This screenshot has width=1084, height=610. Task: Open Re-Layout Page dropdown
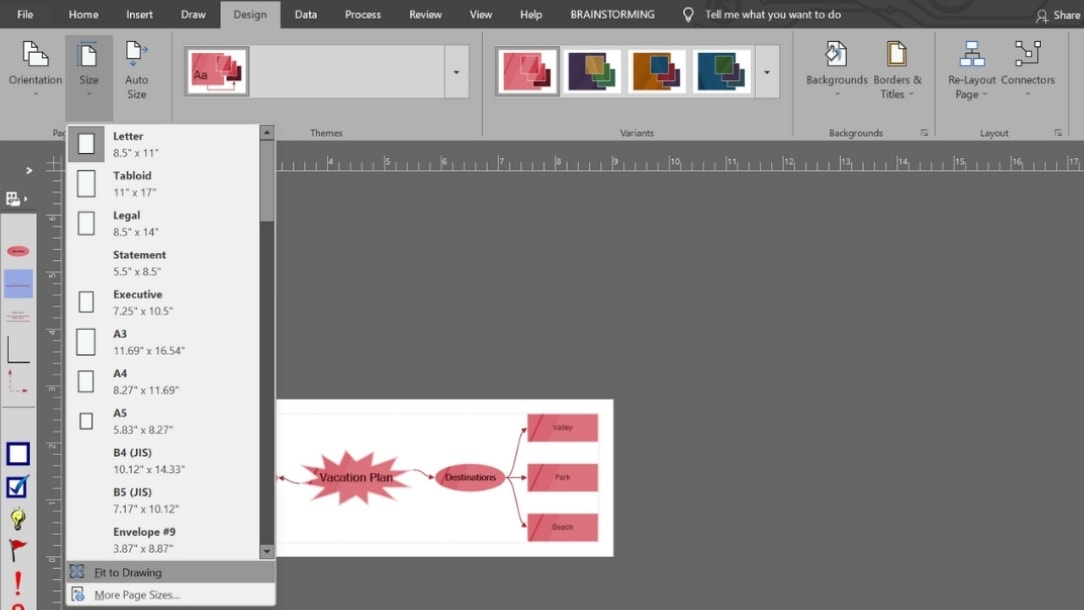(971, 70)
